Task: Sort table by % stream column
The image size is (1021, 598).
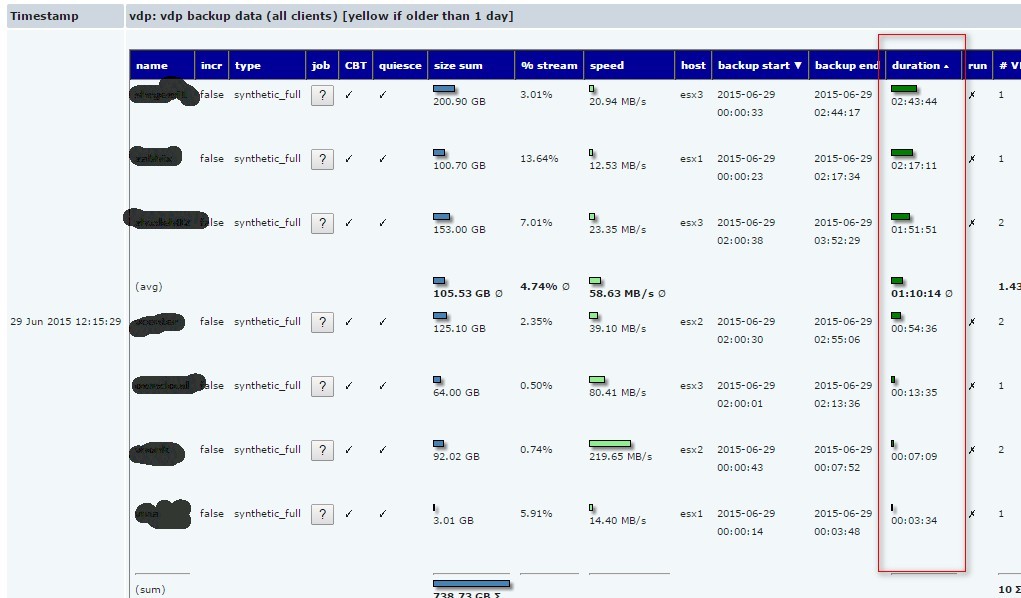Action: click(x=549, y=65)
